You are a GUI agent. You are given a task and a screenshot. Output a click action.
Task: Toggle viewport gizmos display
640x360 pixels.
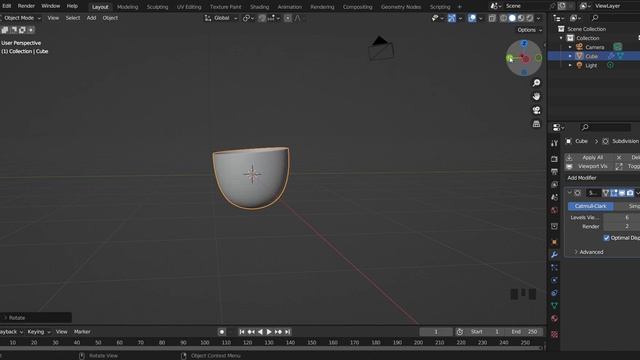tap(452, 18)
